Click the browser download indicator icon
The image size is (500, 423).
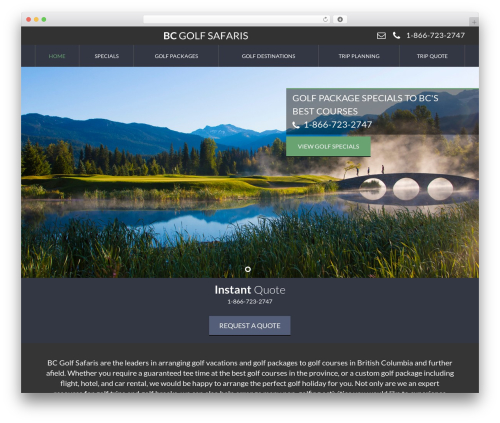coord(340,19)
